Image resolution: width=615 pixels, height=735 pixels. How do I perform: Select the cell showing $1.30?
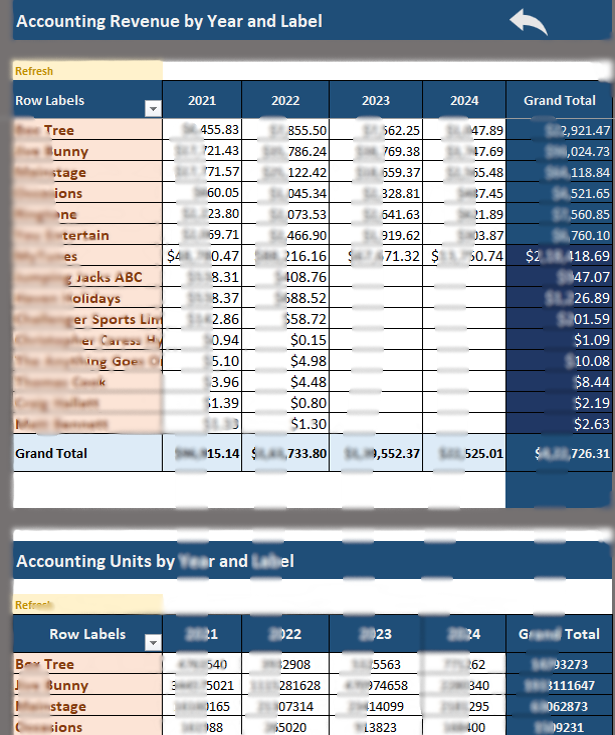[x=285, y=424]
